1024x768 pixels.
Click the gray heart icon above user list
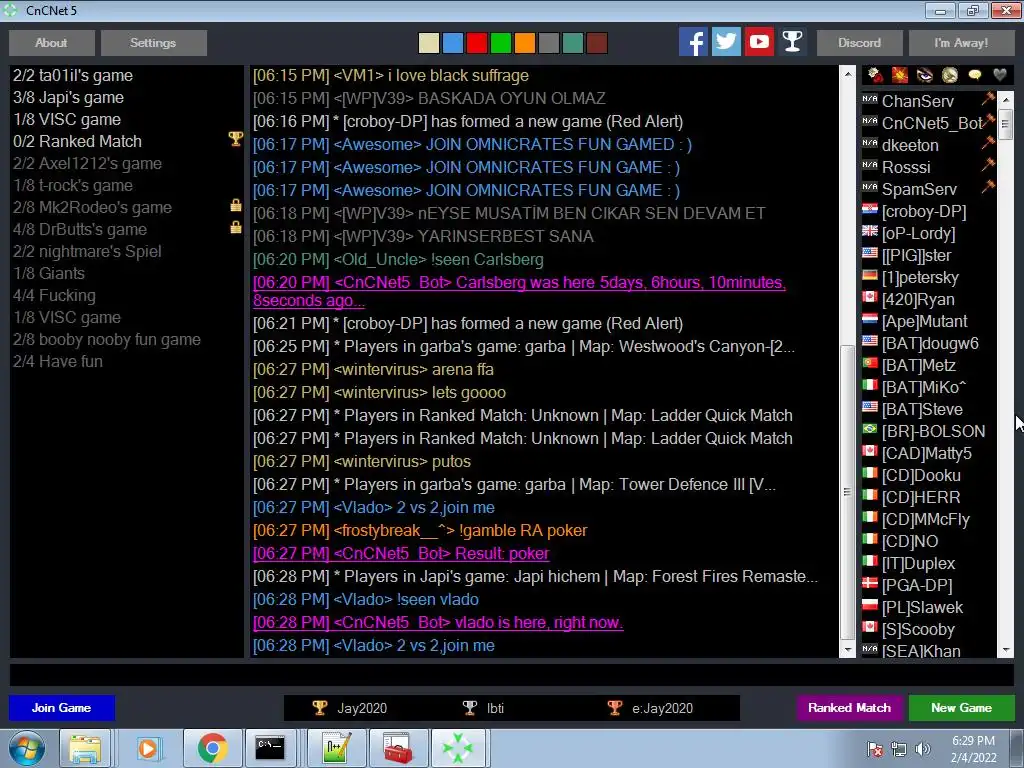coord(1000,75)
